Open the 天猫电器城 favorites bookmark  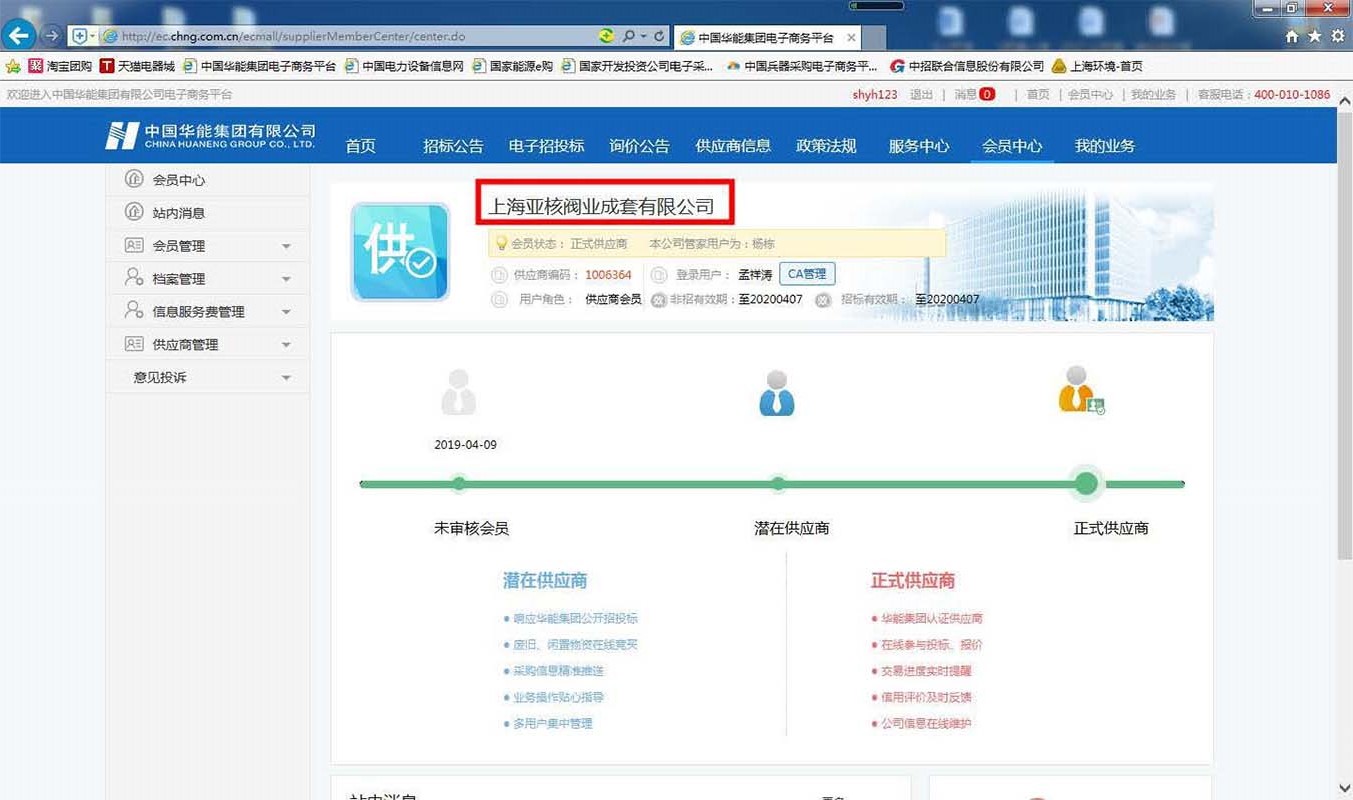(137, 66)
